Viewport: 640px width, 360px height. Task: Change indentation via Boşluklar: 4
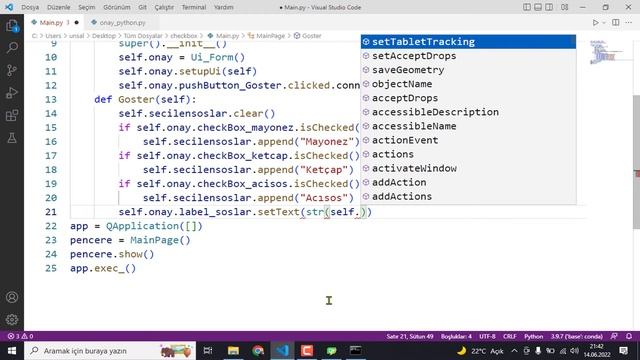pyautogui.click(x=456, y=336)
